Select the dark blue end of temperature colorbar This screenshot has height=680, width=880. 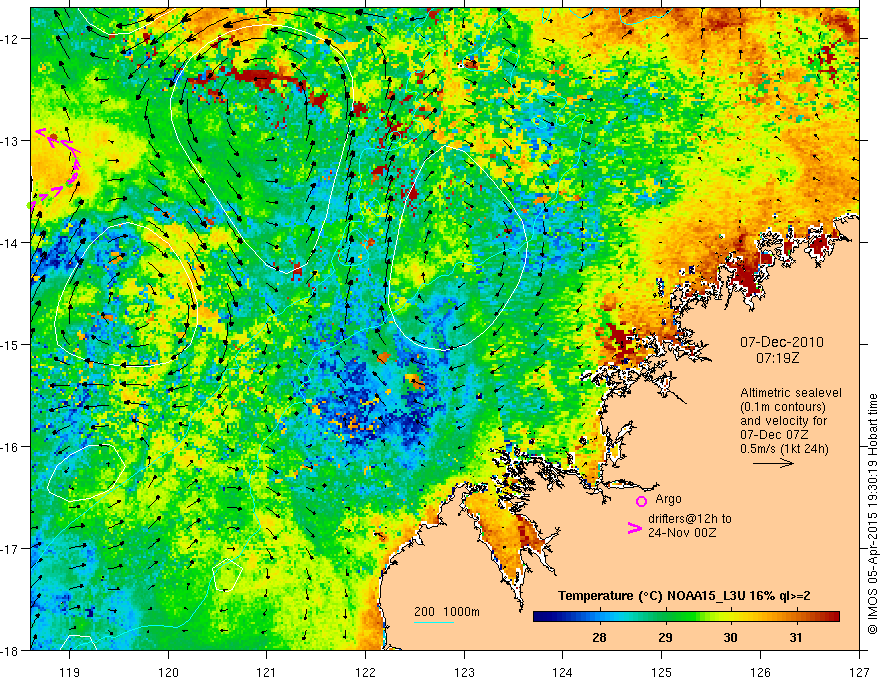(542, 617)
